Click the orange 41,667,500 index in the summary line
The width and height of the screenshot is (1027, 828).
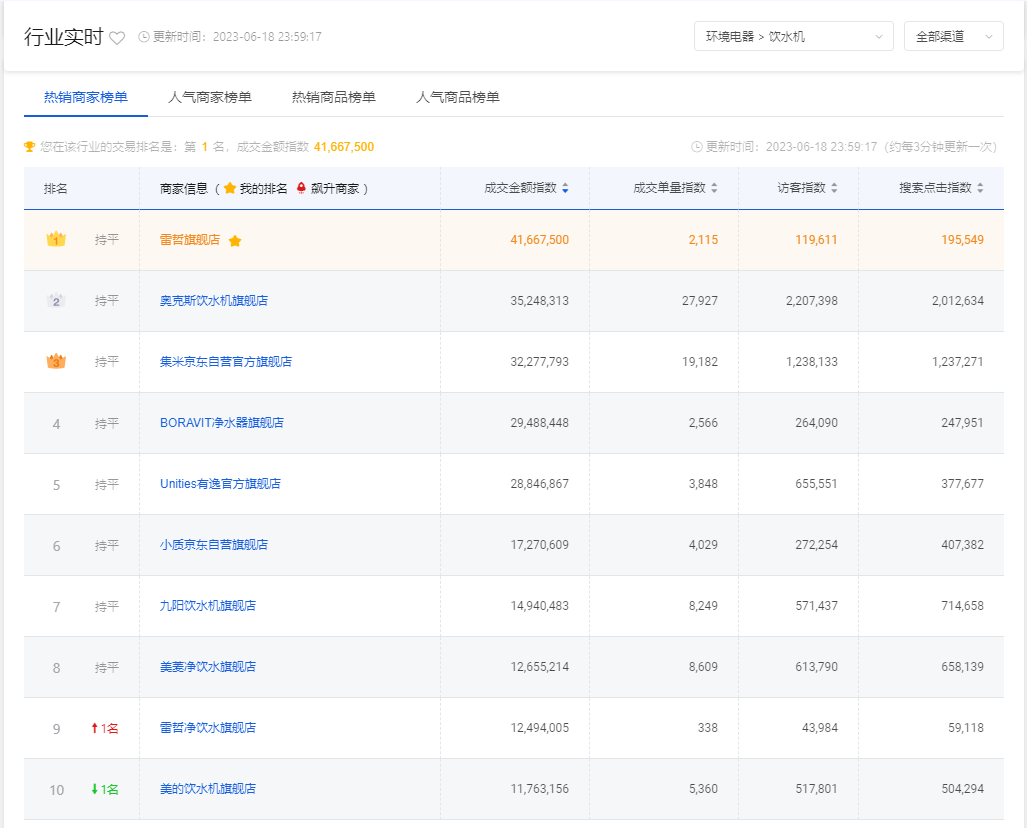[x=344, y=147]
